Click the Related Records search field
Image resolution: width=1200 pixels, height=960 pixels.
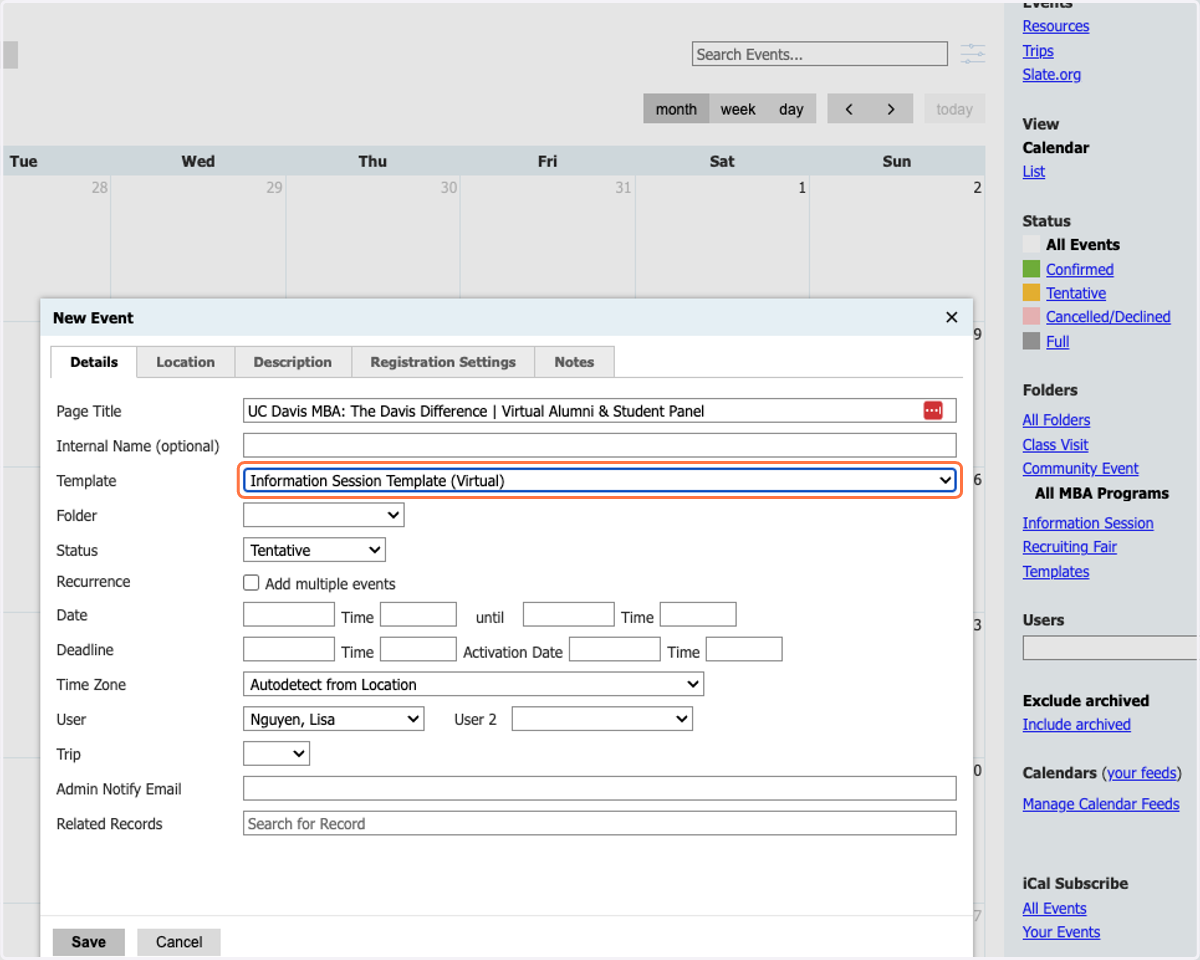600,823
